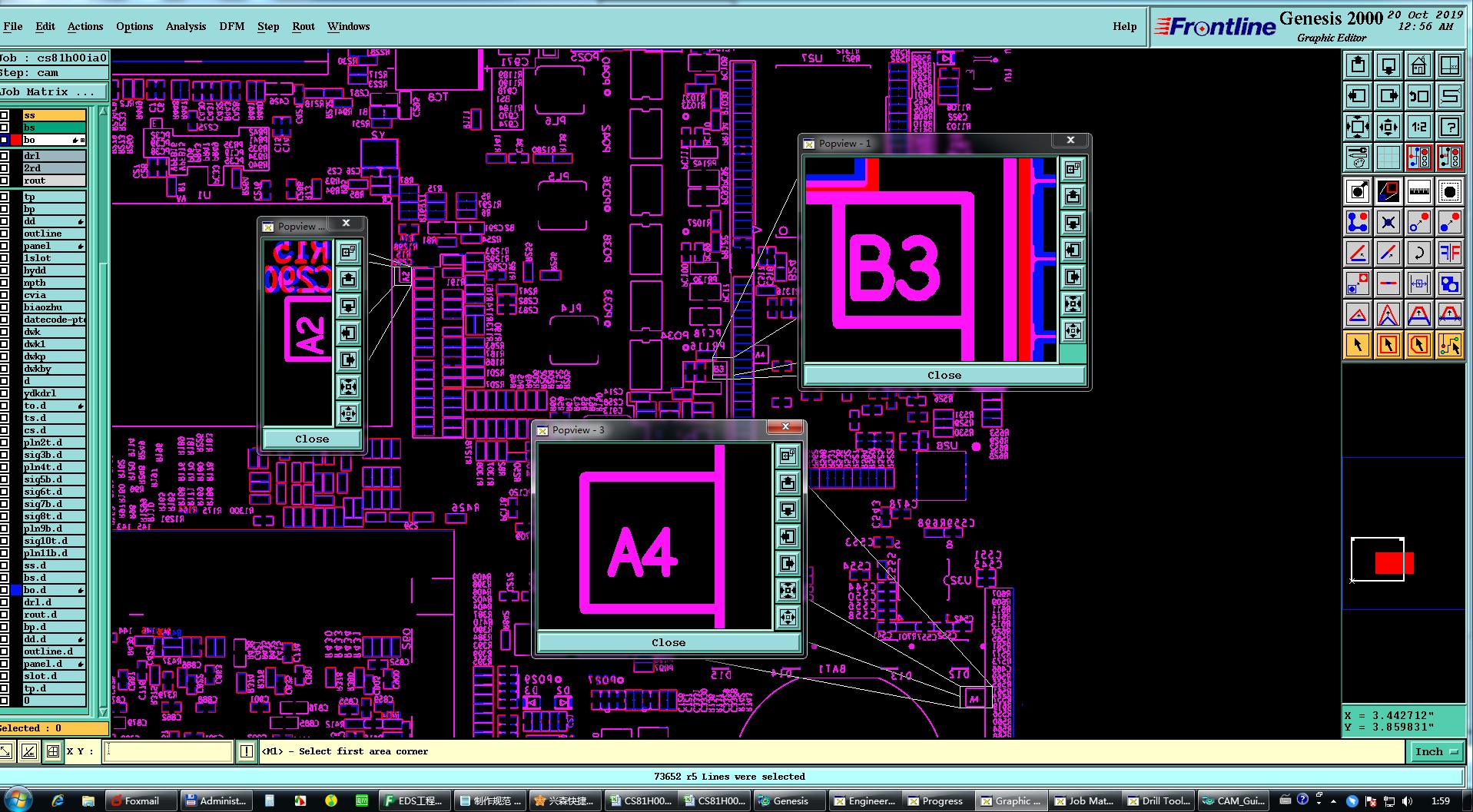Open the DFM menu

tap(232, 26)
